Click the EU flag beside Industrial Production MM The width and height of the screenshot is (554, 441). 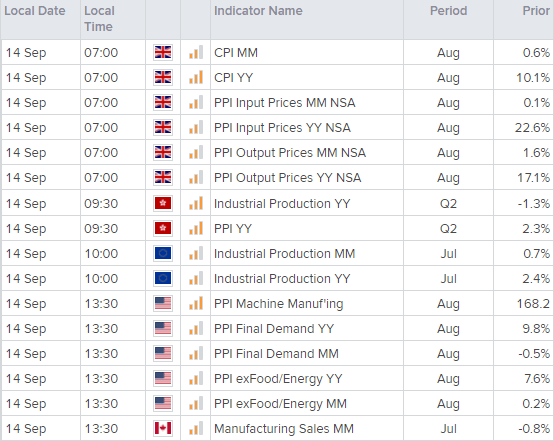point(163,253)
